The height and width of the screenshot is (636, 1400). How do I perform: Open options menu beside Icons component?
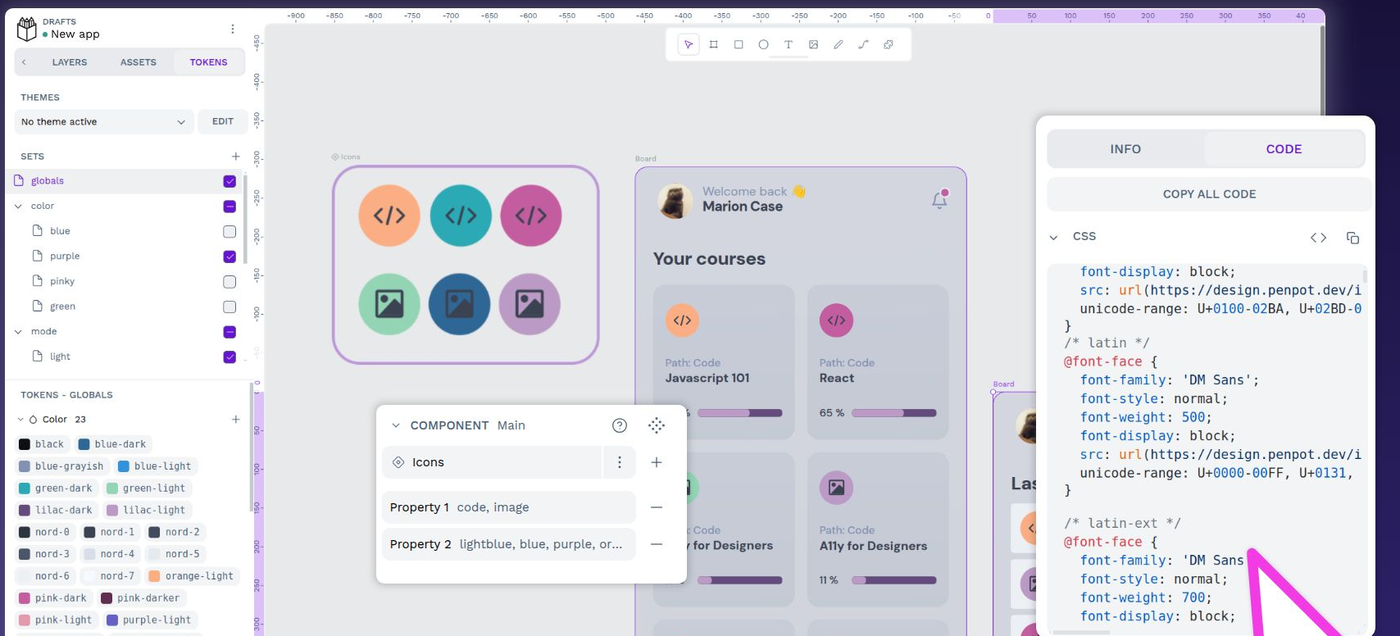tap(620, 462)
